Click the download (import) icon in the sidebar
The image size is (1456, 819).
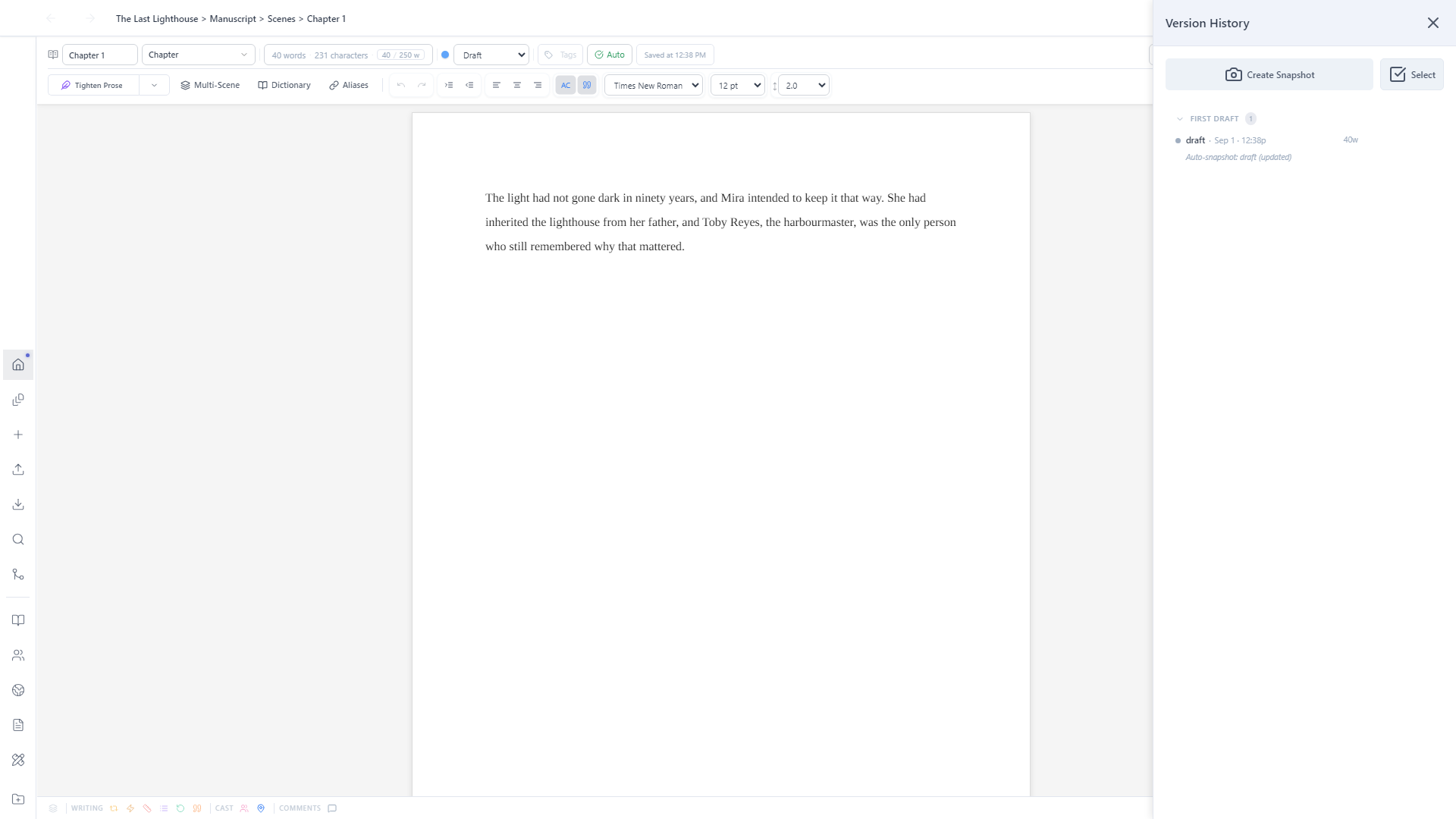click(18, 504)
